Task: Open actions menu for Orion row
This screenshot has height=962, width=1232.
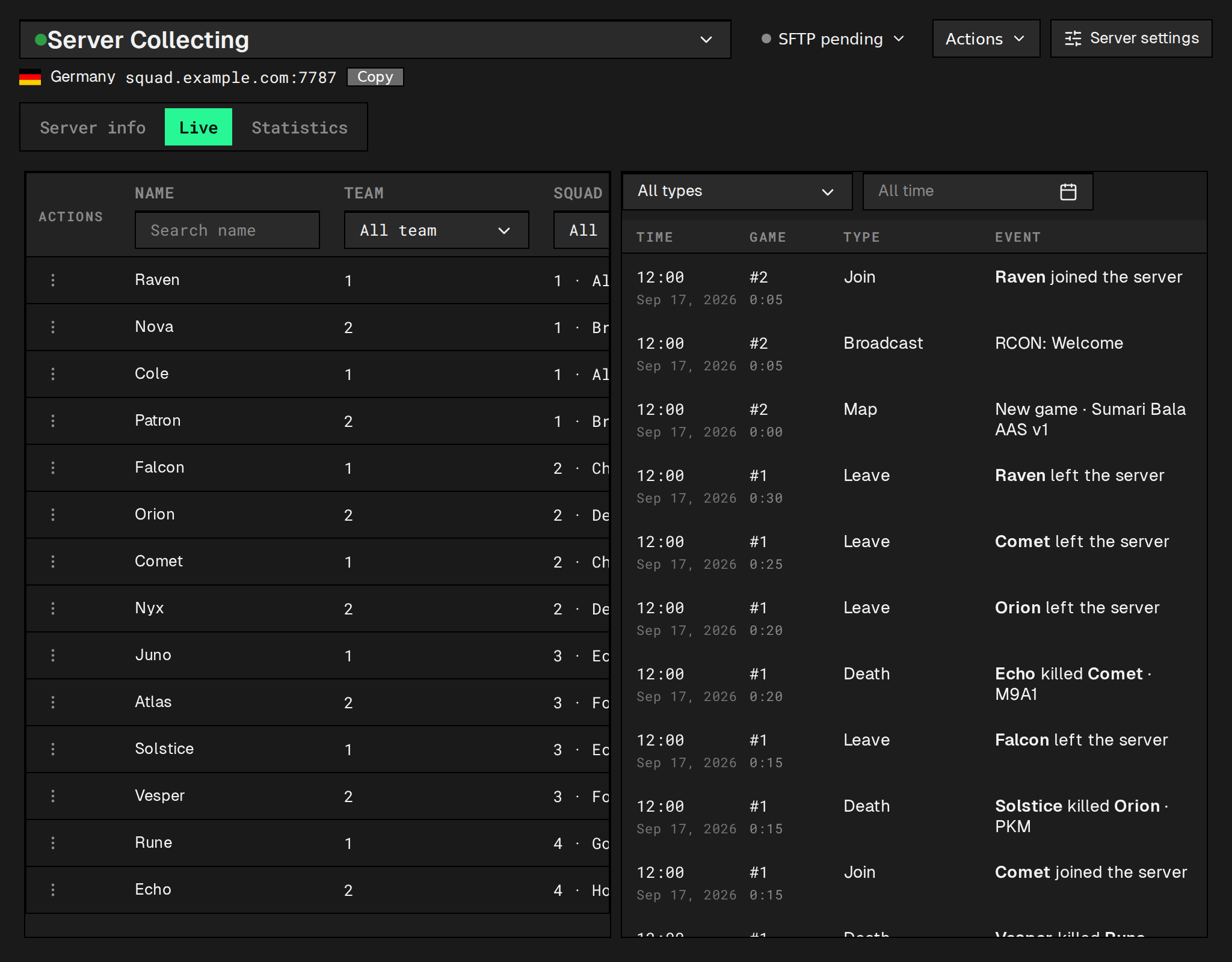Action: click(53, 515)
